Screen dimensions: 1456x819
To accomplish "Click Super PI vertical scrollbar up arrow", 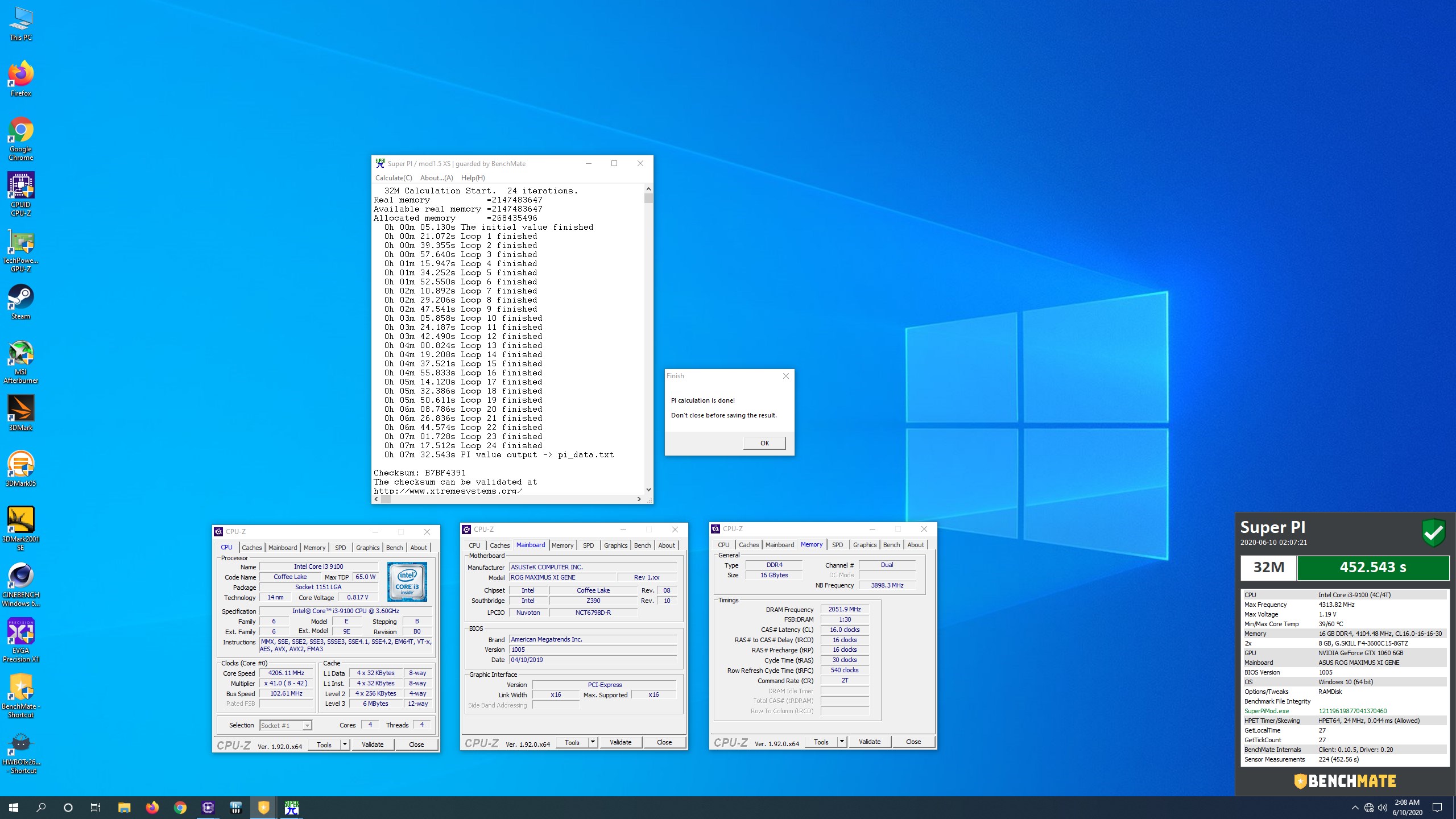I will 648,189.
